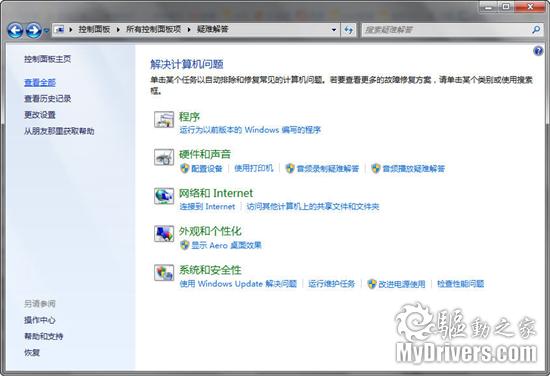
Task: Open 连接到 Internet troubleshooter
Action: coord(207,207)
